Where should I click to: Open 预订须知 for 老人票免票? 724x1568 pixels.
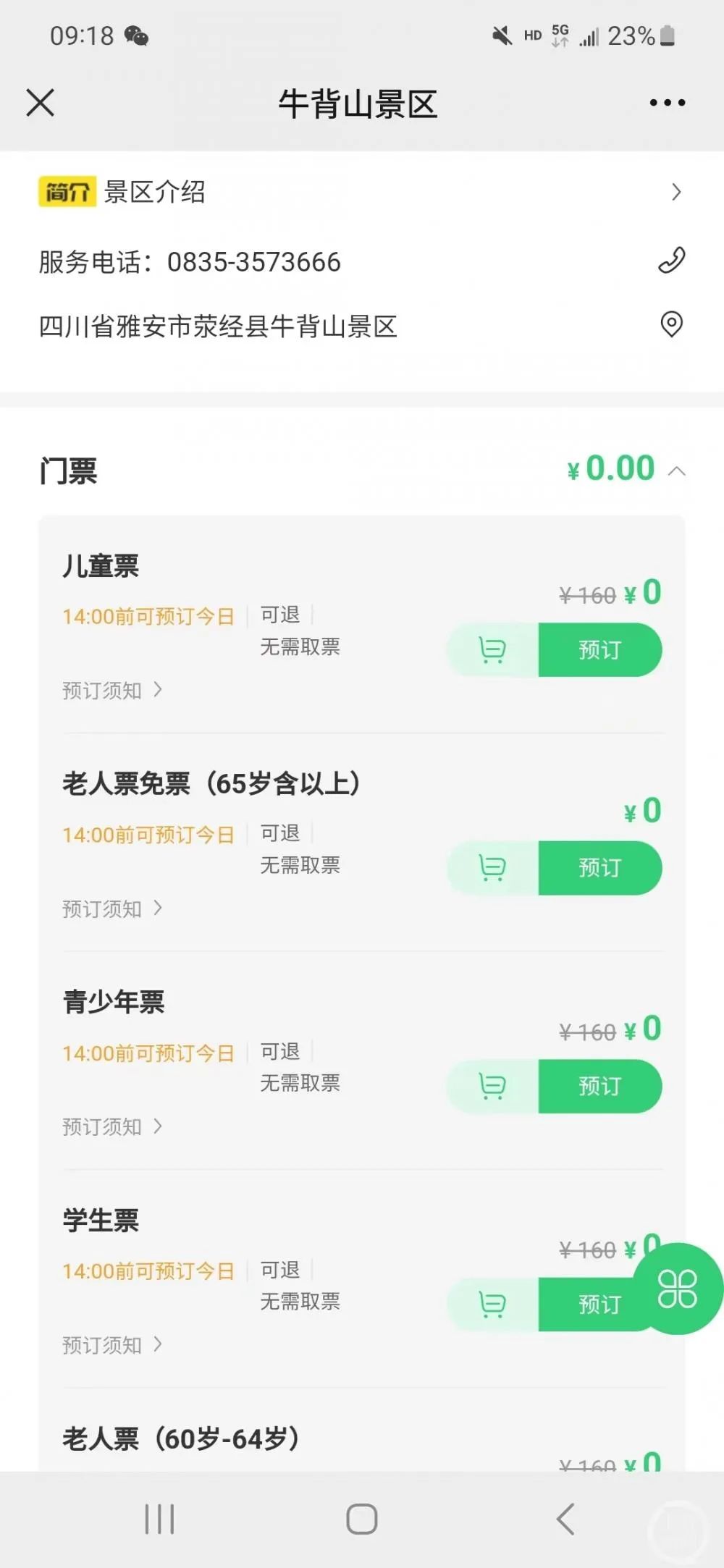tap(112, 909)
